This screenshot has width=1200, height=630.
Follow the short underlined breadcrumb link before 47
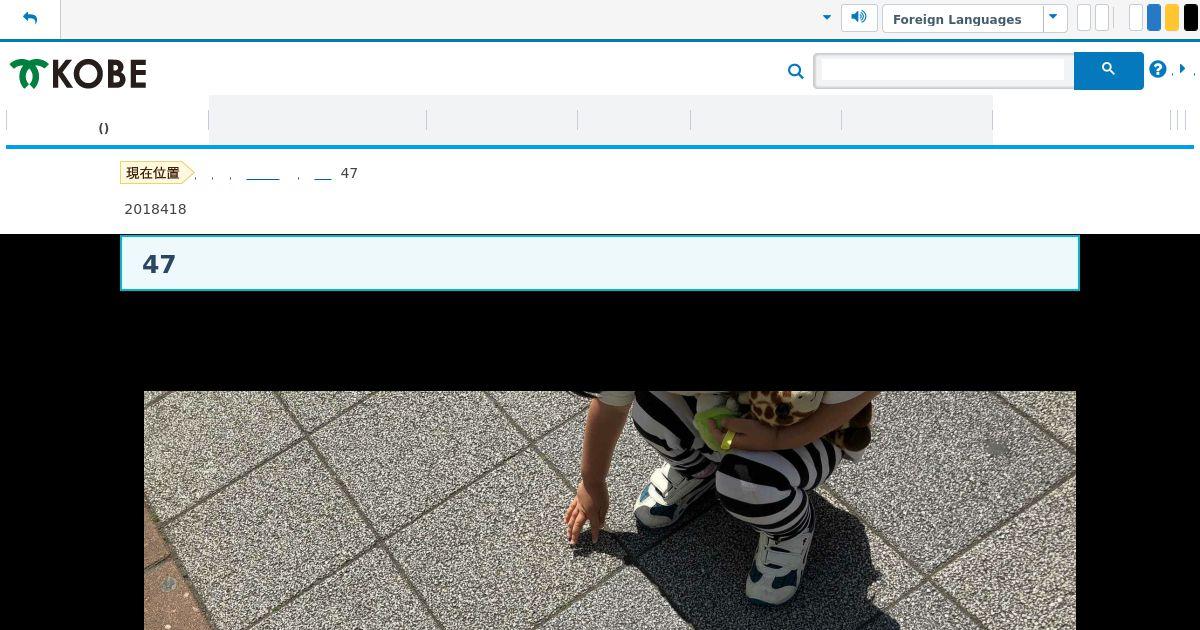[323, 174]
